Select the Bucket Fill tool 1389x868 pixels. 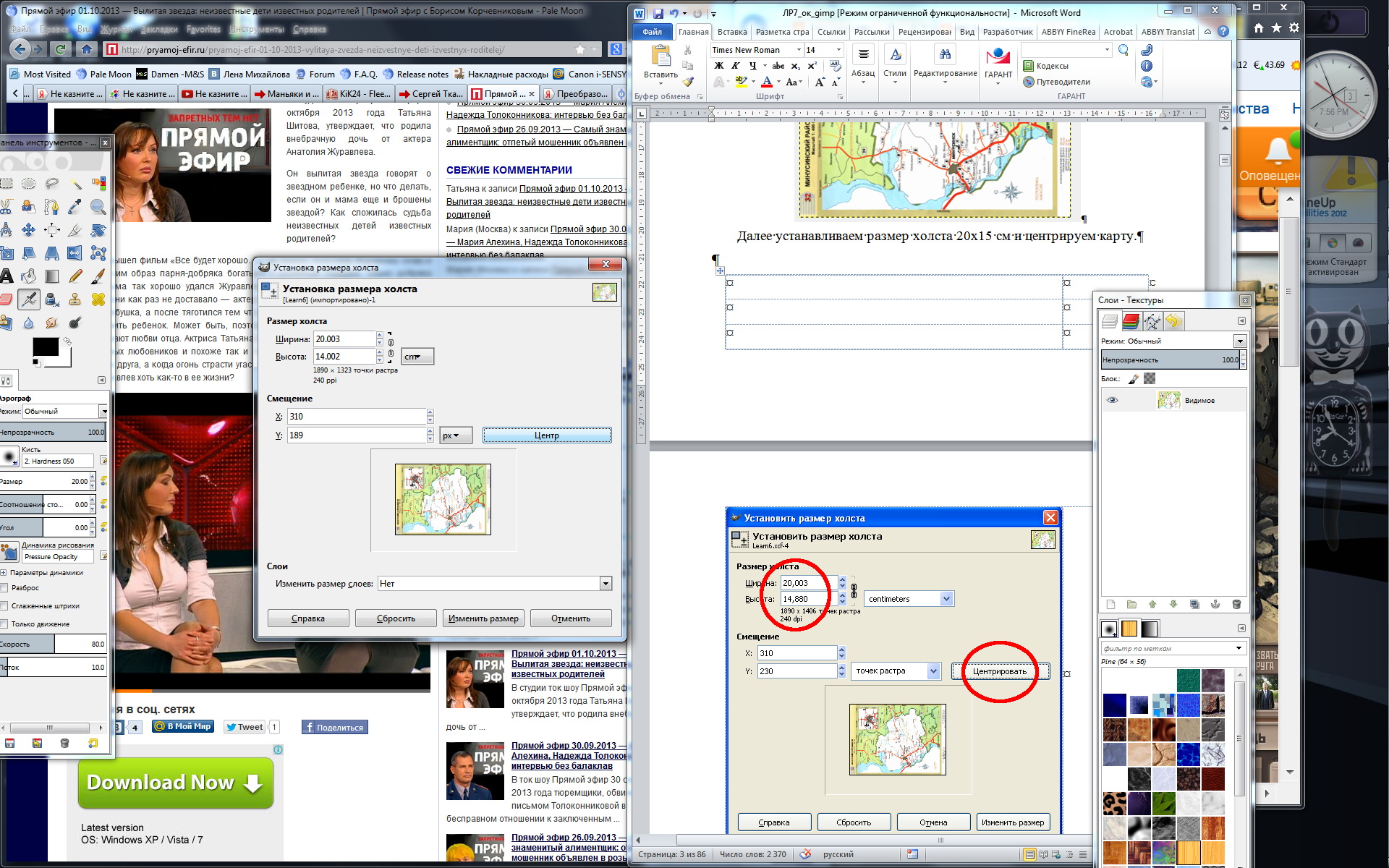click(28, 276)
